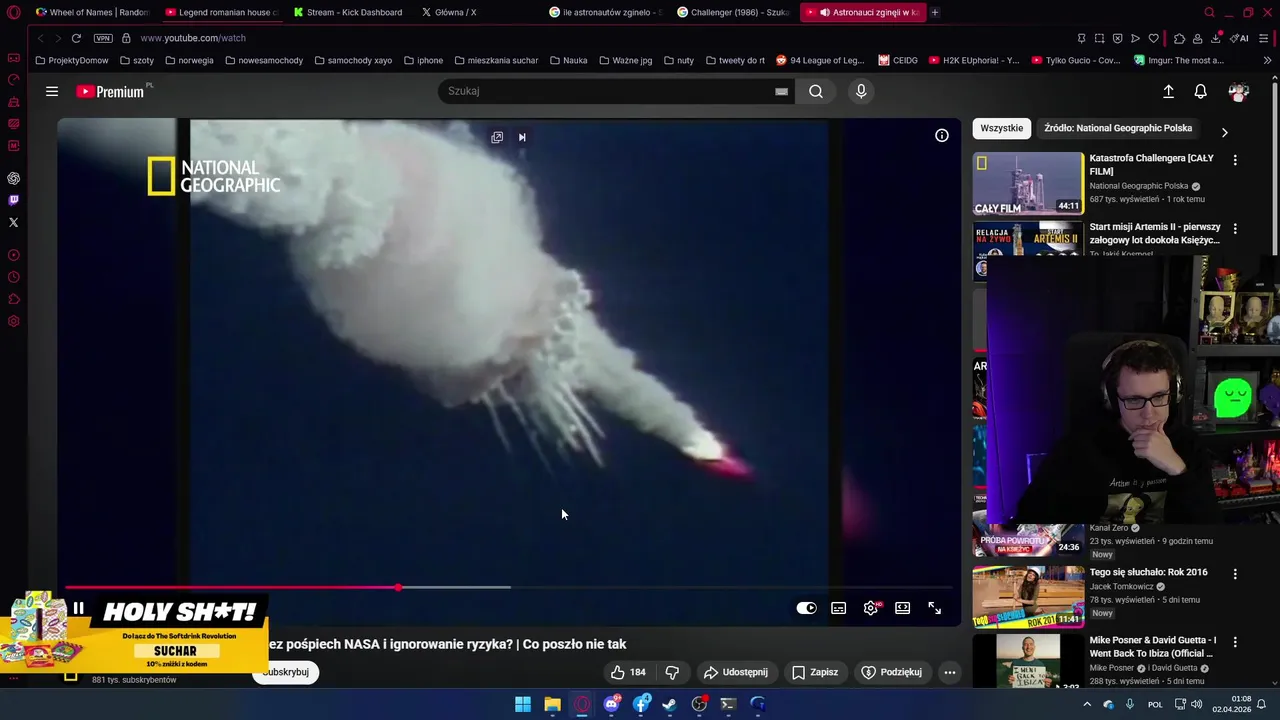This screenshot has height=720, width=1280.
Task: Switch to Stream - Kick Dashboard tab
Action: coord(348,12)
